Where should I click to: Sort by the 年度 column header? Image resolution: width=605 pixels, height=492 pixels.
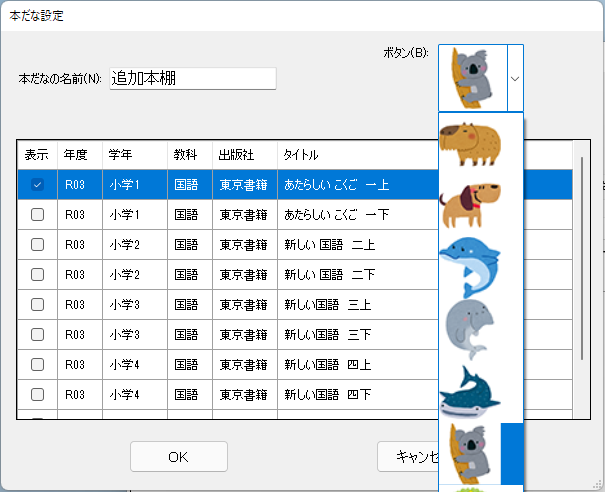pyautogui.click(x=79, y=155)
